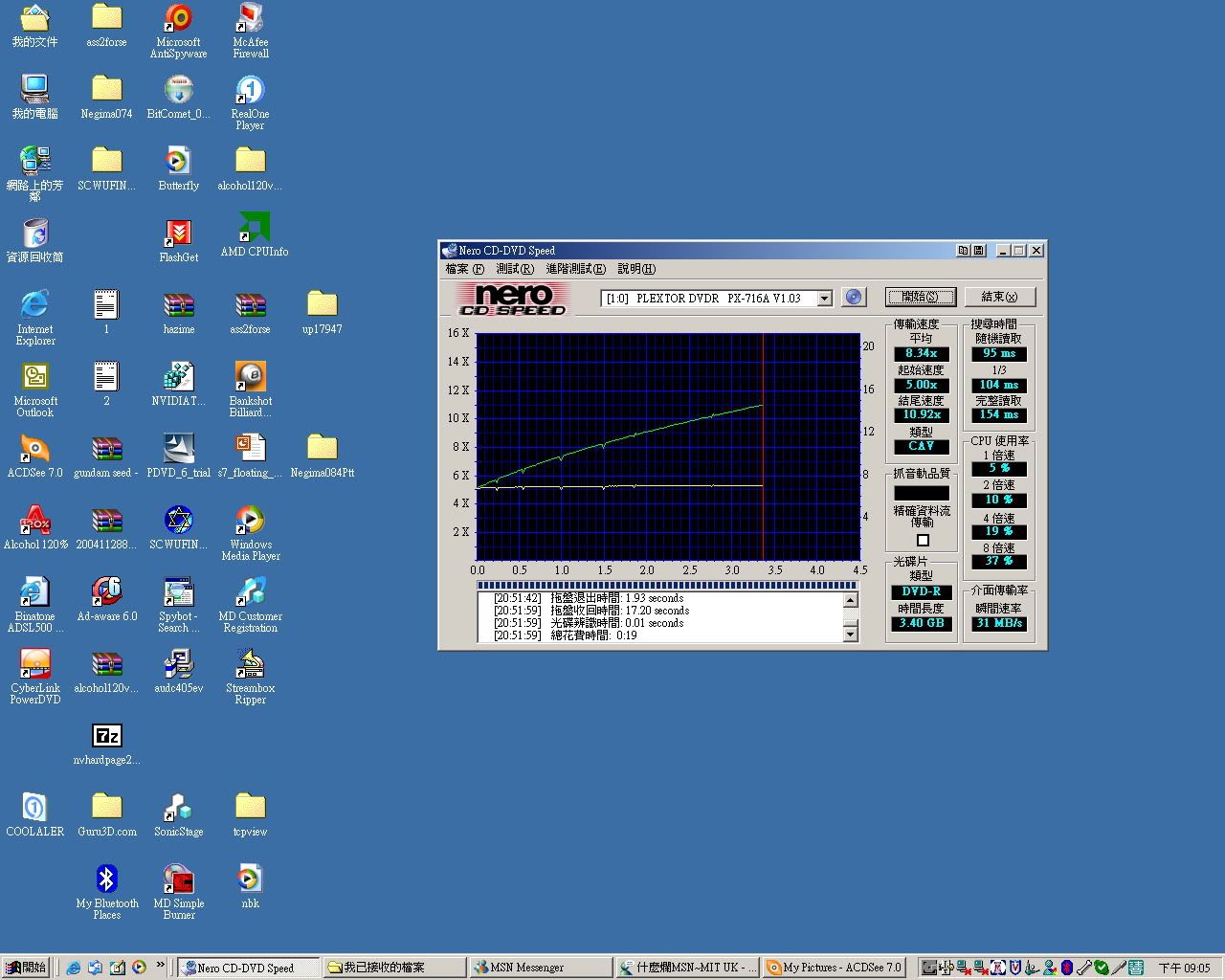
Task: Open MD Customer Registration desktop icon
Action: click(x=250, y=605)
